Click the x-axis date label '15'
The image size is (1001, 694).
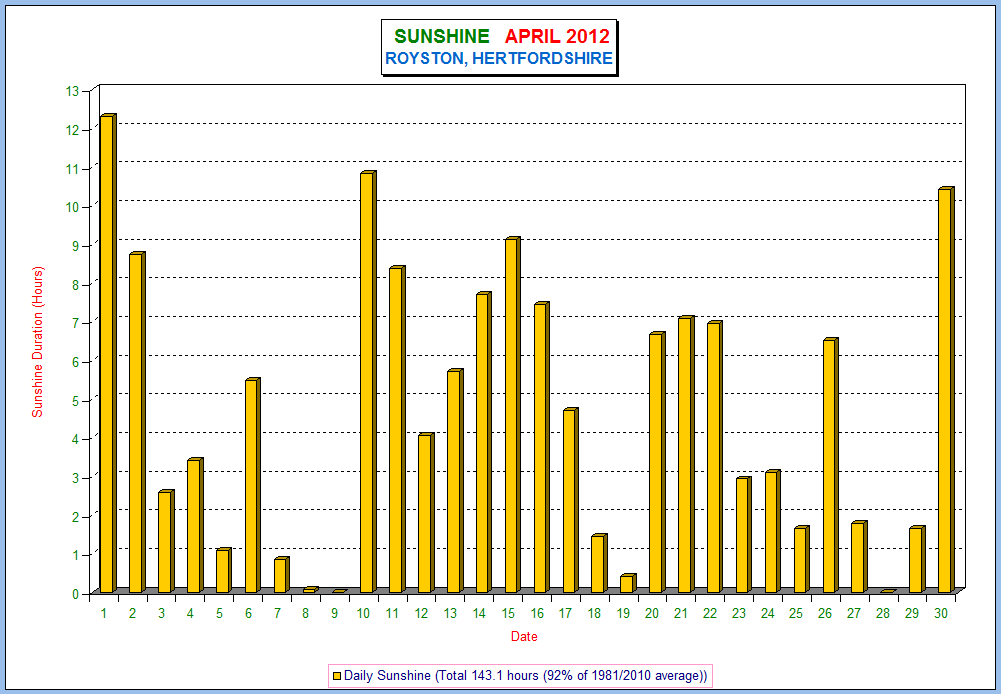[508, 614]
